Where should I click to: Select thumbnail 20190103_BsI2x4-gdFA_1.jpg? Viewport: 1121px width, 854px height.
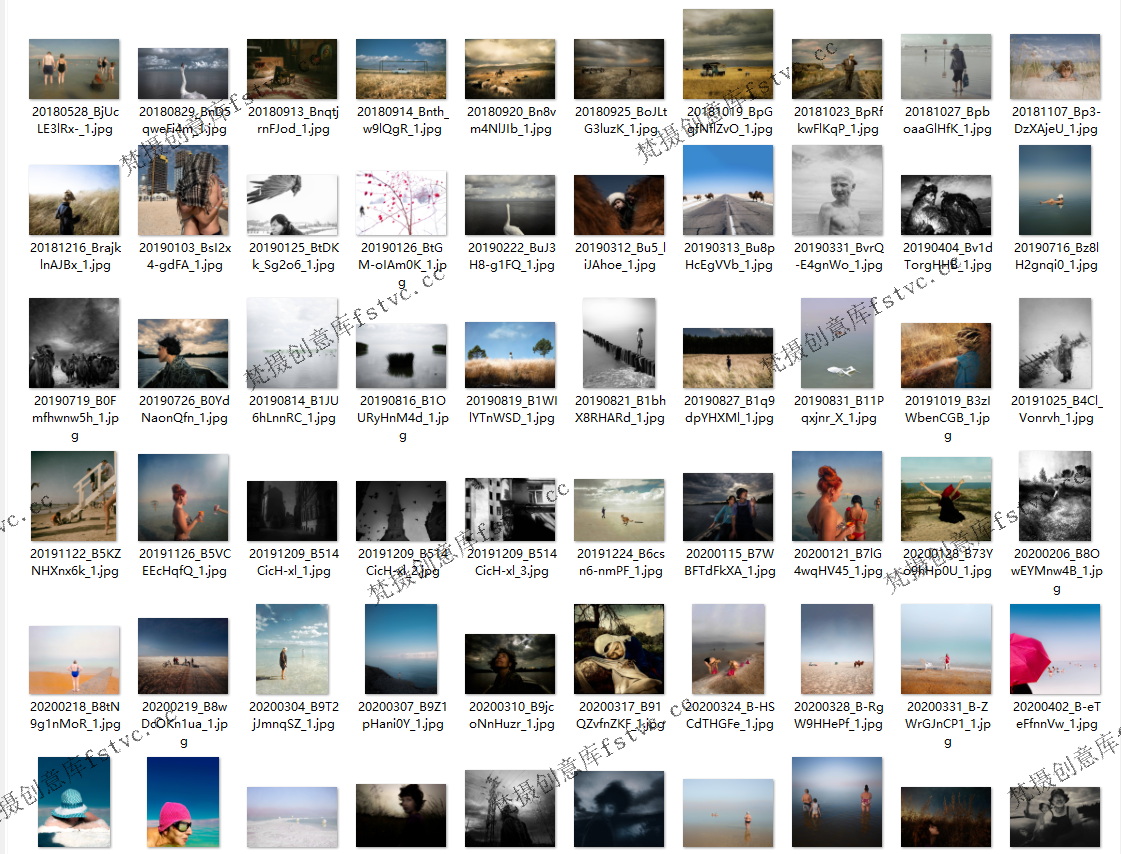[183, 189]
